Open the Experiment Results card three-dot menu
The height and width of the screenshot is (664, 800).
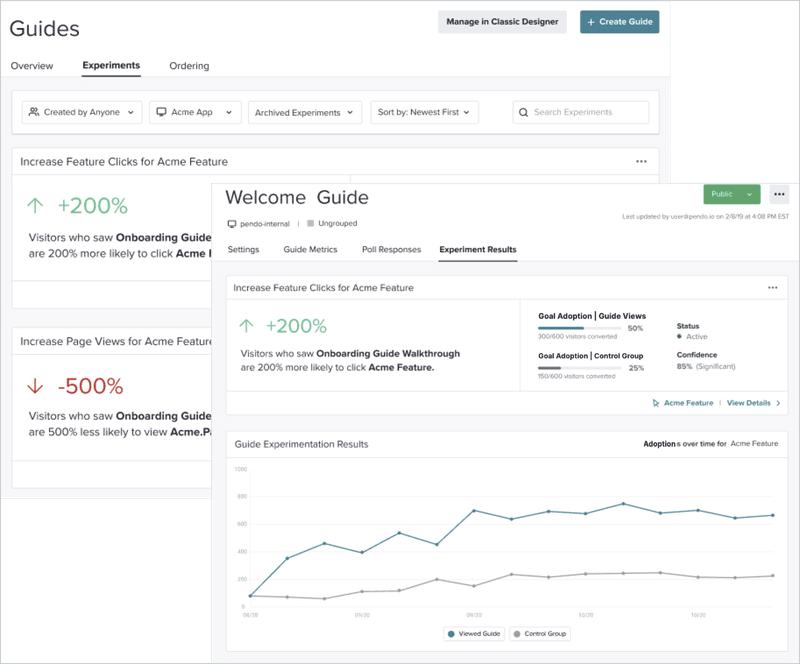click(x=772, y=288)
